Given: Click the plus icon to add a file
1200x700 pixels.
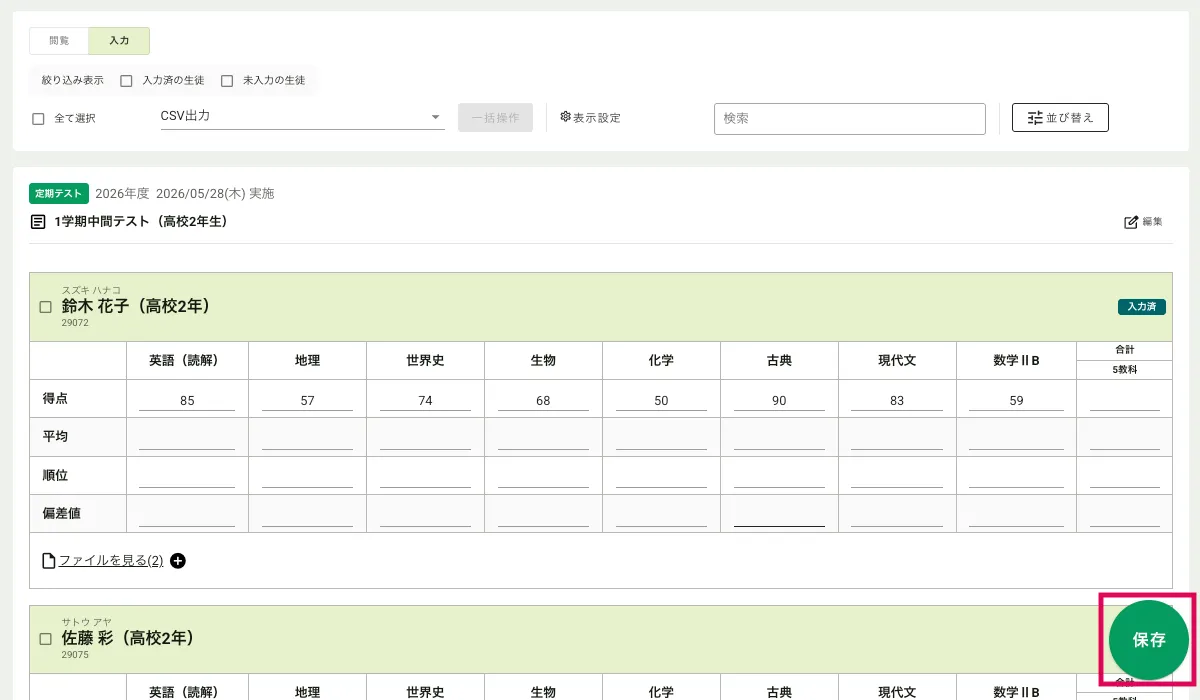Looking at the screenshot, I should [x=178, y=561].
